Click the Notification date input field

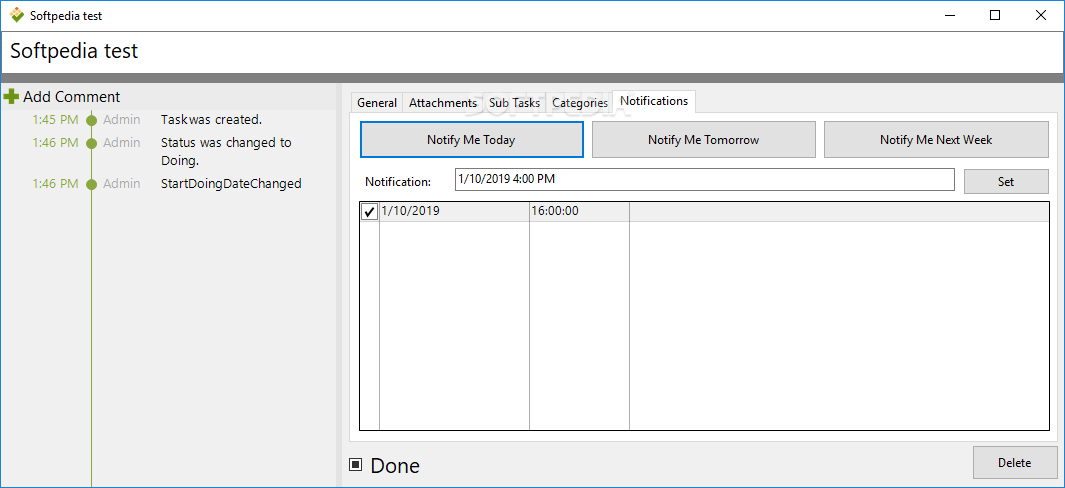704,180
